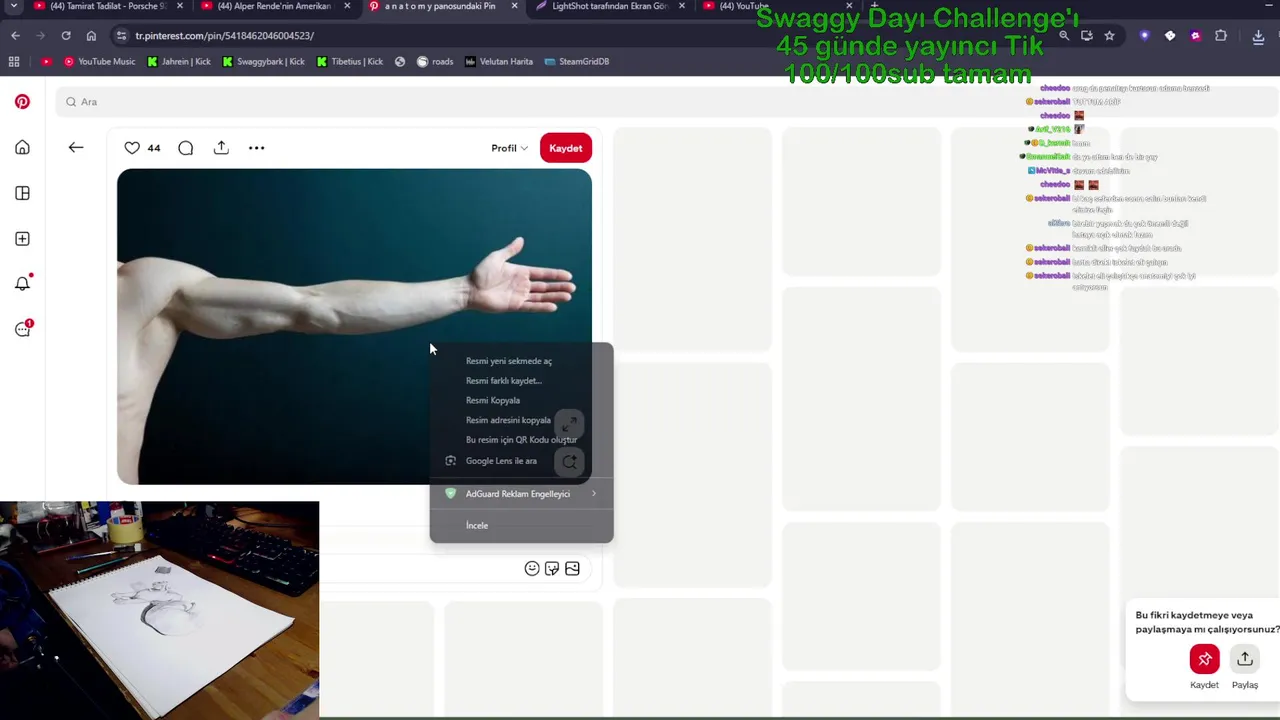Click the 44 likes count

154,148
